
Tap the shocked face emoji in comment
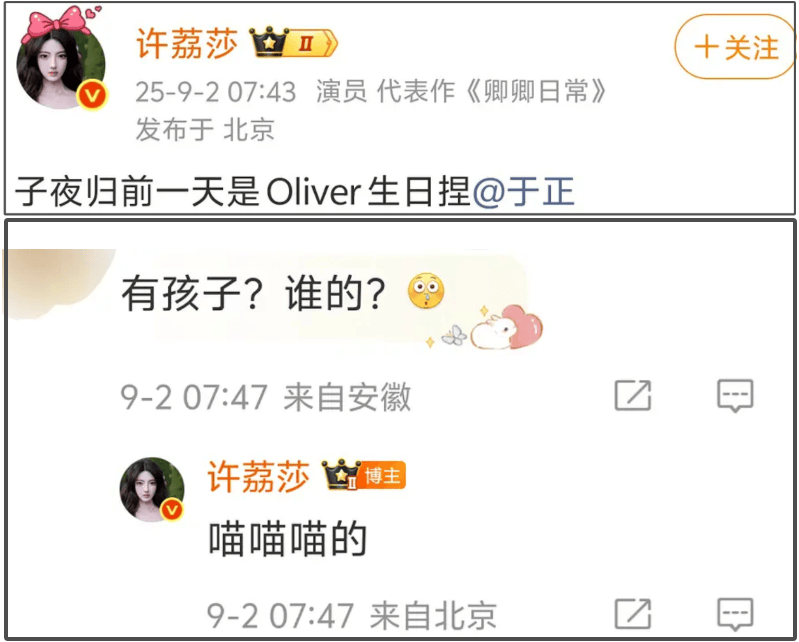[x=426, y=290]
